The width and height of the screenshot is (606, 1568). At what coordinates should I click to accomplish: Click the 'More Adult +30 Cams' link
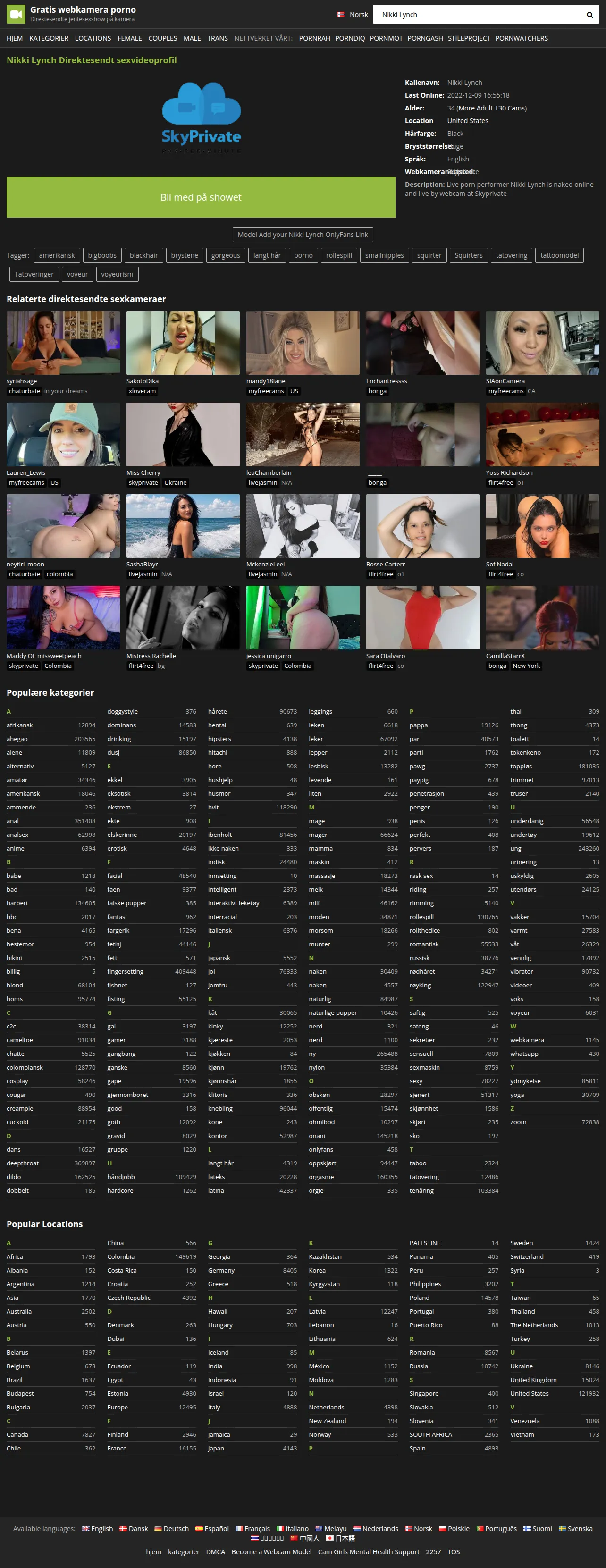[492, 109]
